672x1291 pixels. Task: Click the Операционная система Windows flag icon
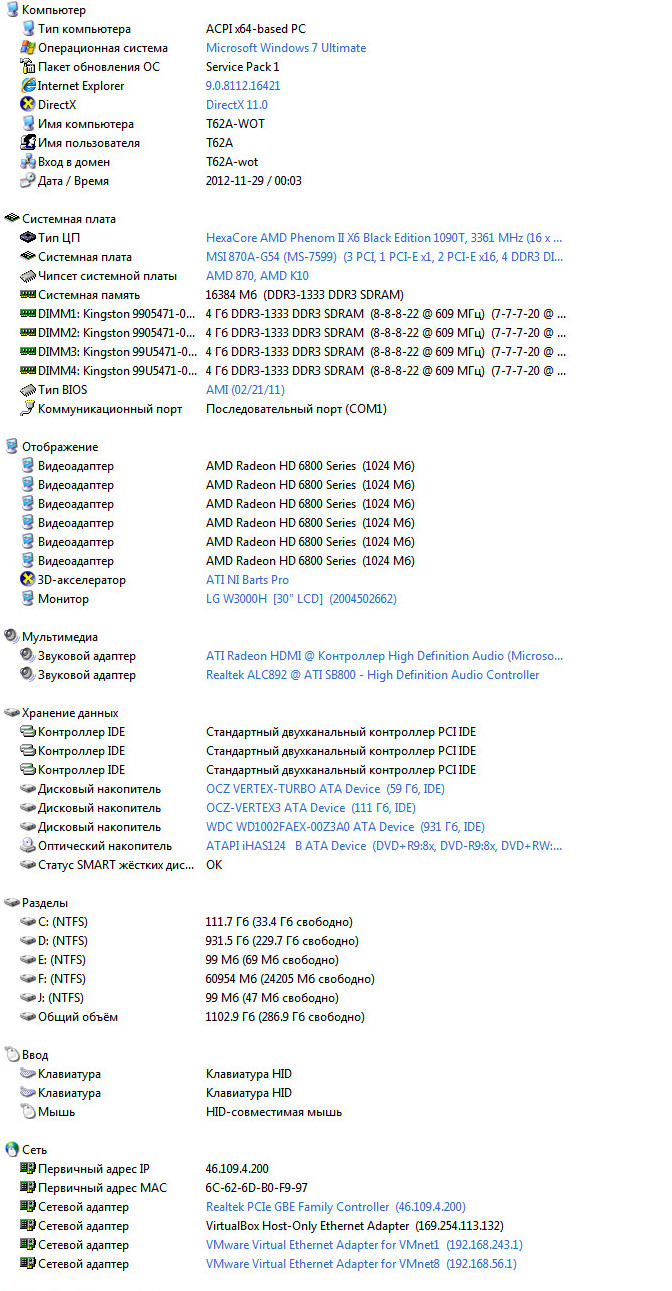pyautogui.click(x=28, y=48)
